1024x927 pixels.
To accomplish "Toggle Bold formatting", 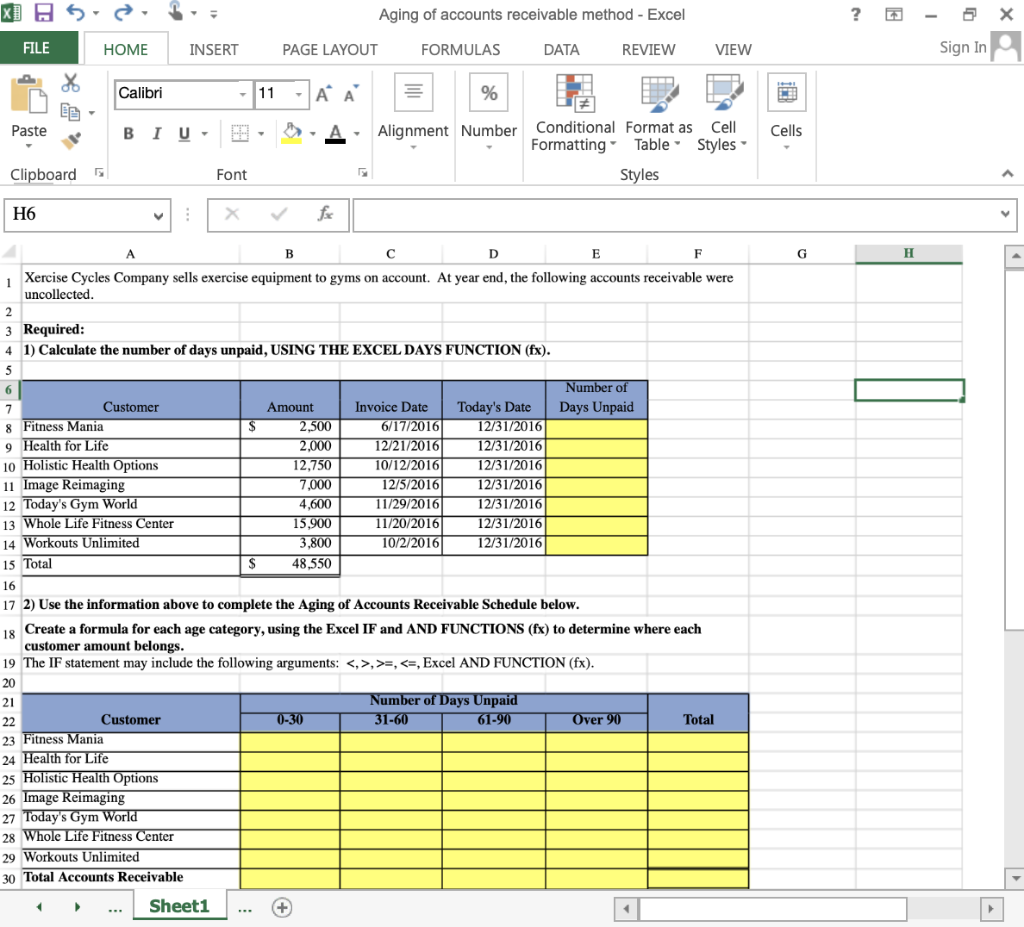I will click(129, 133).
